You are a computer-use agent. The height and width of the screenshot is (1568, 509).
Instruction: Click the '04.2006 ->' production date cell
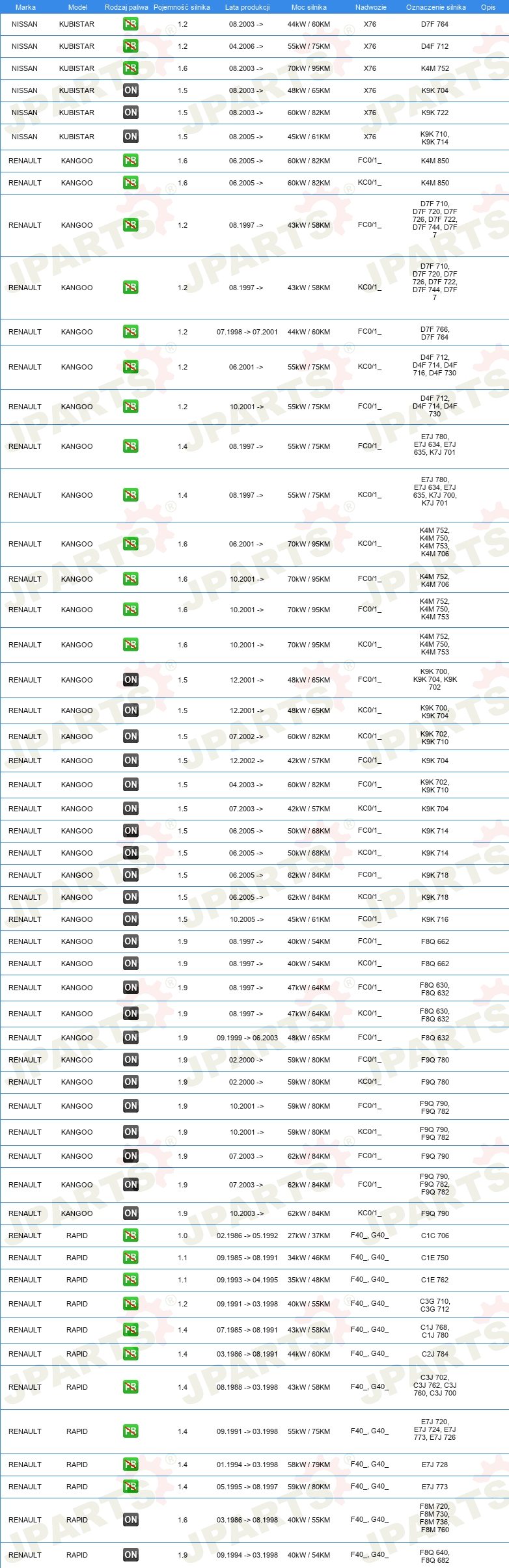point(246,46)
